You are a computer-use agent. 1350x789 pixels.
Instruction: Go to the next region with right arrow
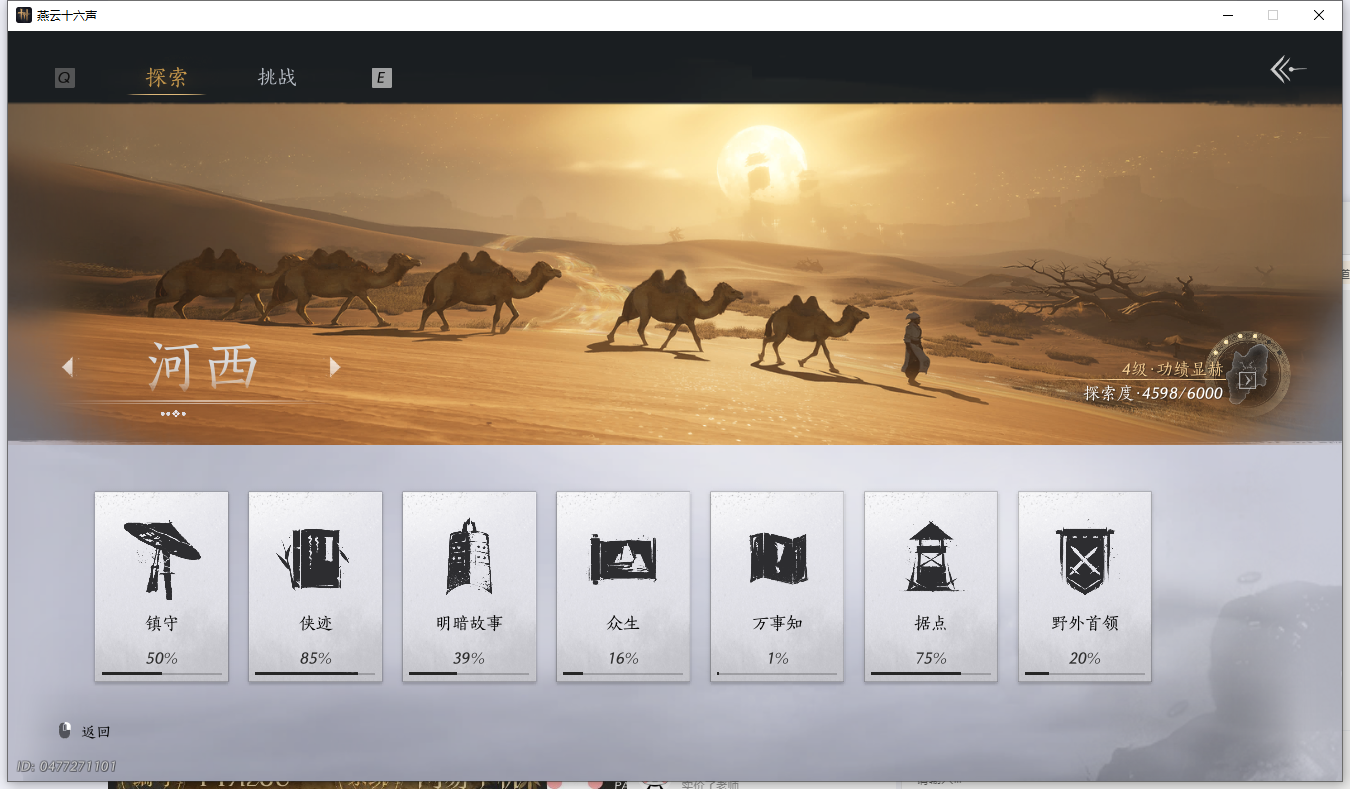tap(335, 367)
